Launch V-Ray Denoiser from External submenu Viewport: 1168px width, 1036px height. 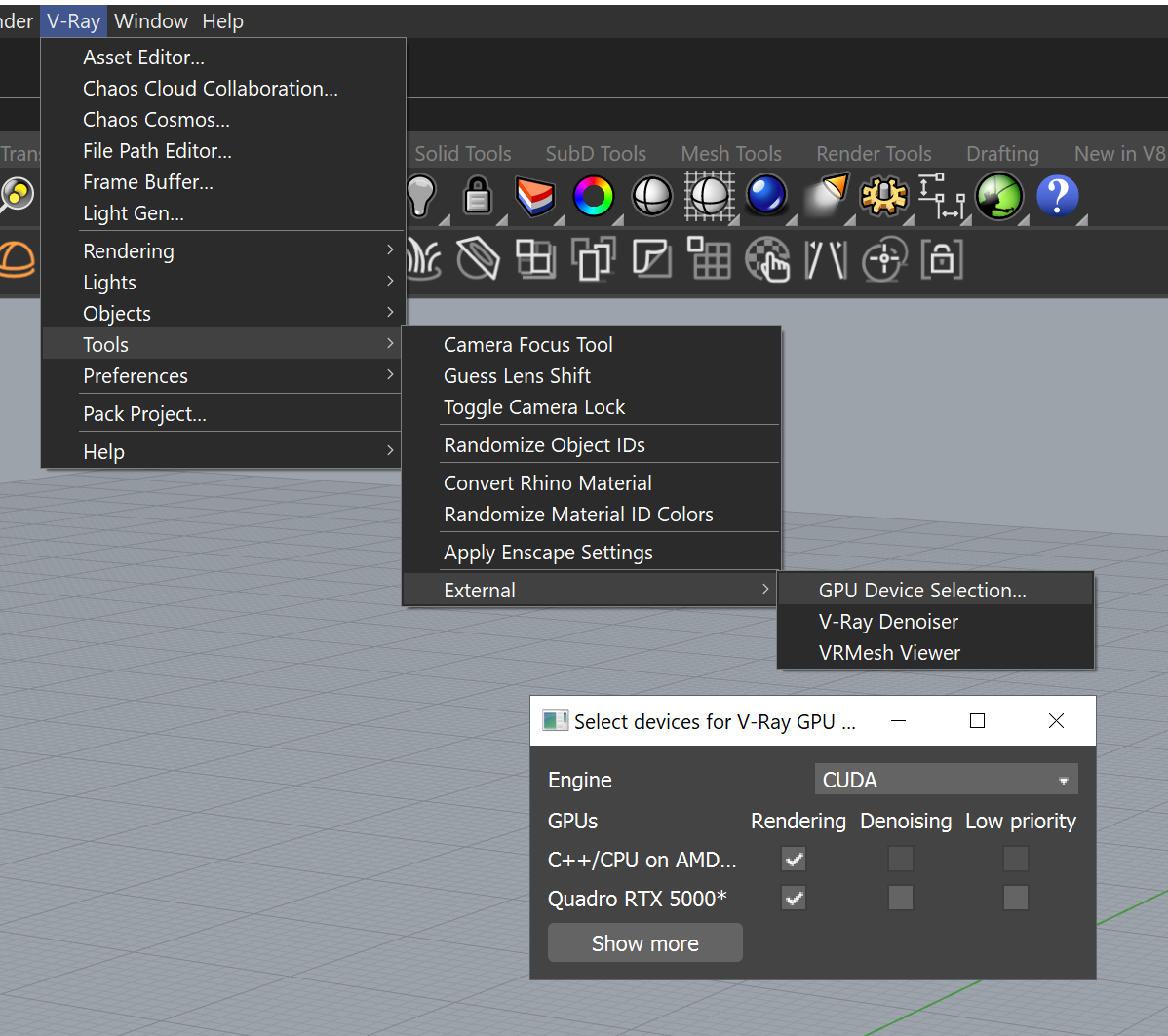(936, 621)
